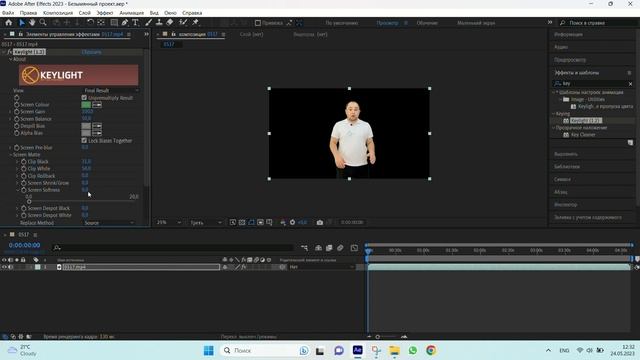
Task: Click the Screen Softness slider track
Action: 83,201
